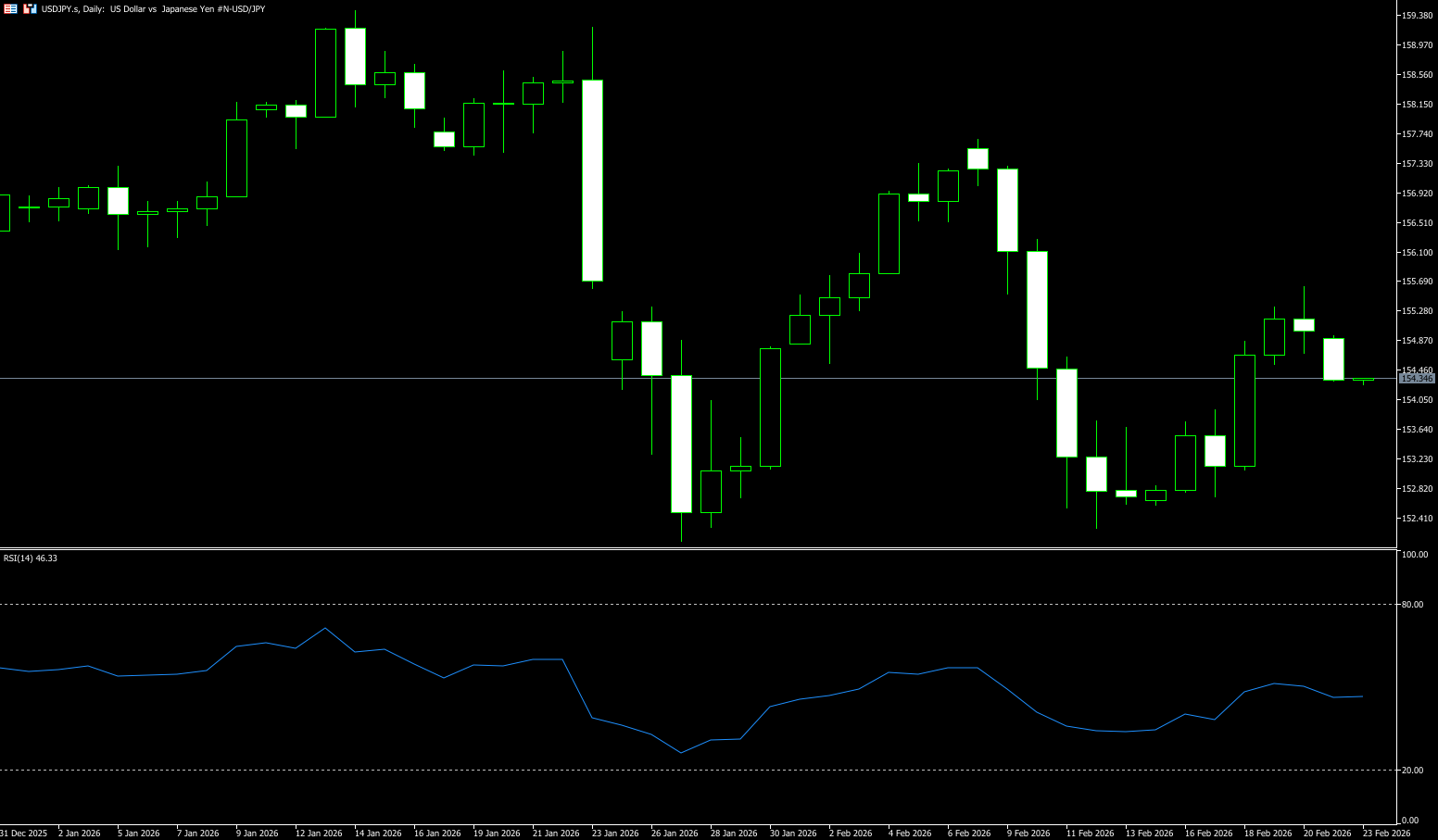Select the RSI(14) 46.33 indicator label
This screenshot has width=1438, height=840.
click(31, 558)
